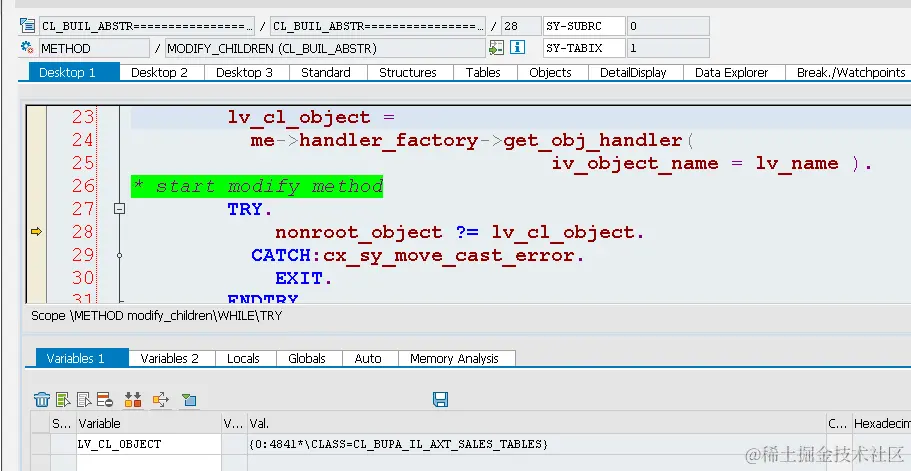Click the gray list icon in variables toolbar
The width and height of the screenshot is (911, 471).
tap(84, 400)
